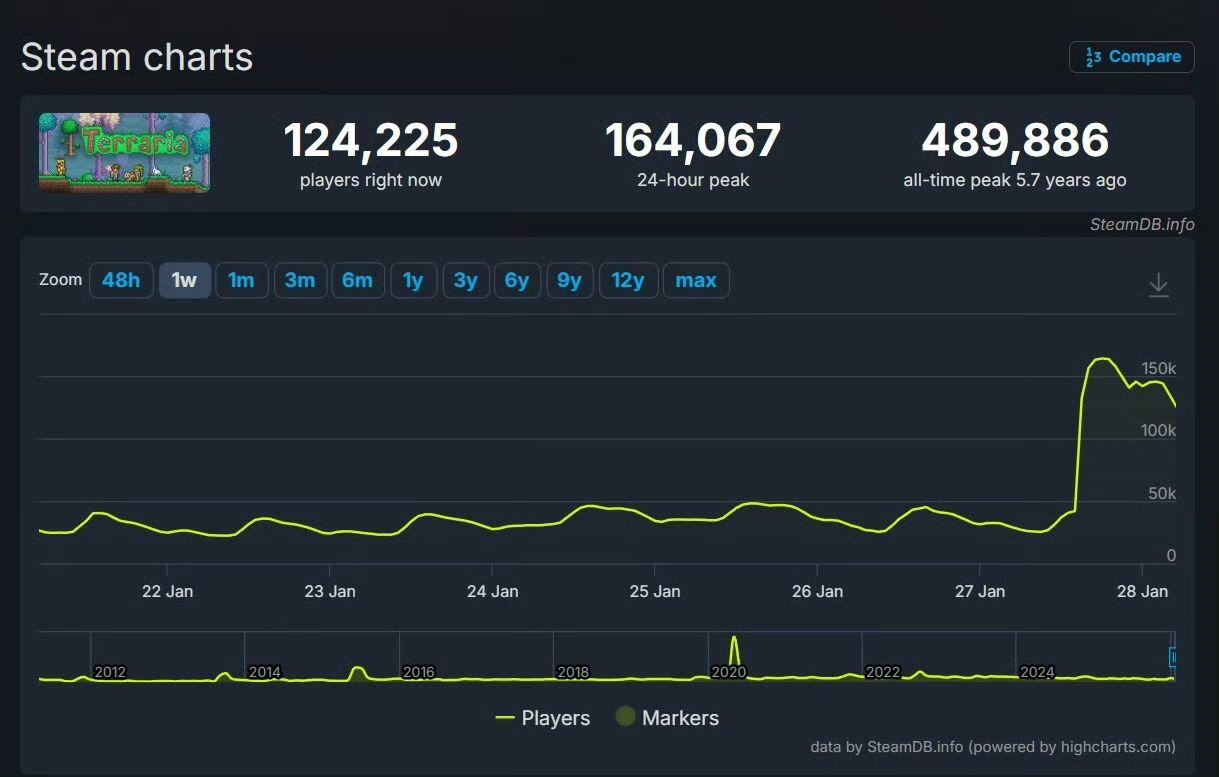This screenshot has height=777, width=1219.
Task: Open the SteamDB.info credit link
Action: pos(1142,224)
